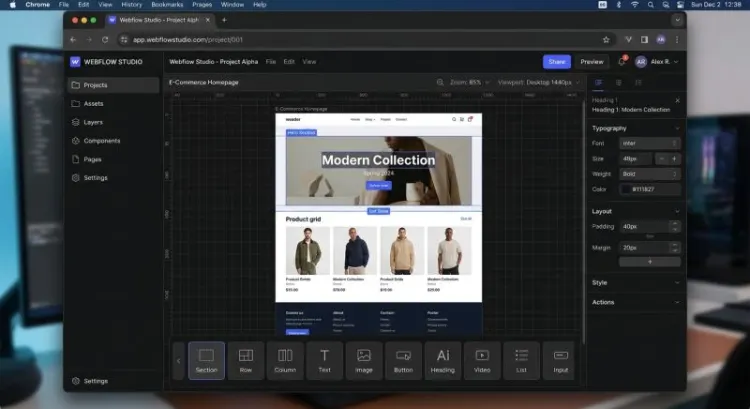Open Settings at the sidebar bottom
Viewport: 750px width, 409px height.
click(x=113, y=381)
